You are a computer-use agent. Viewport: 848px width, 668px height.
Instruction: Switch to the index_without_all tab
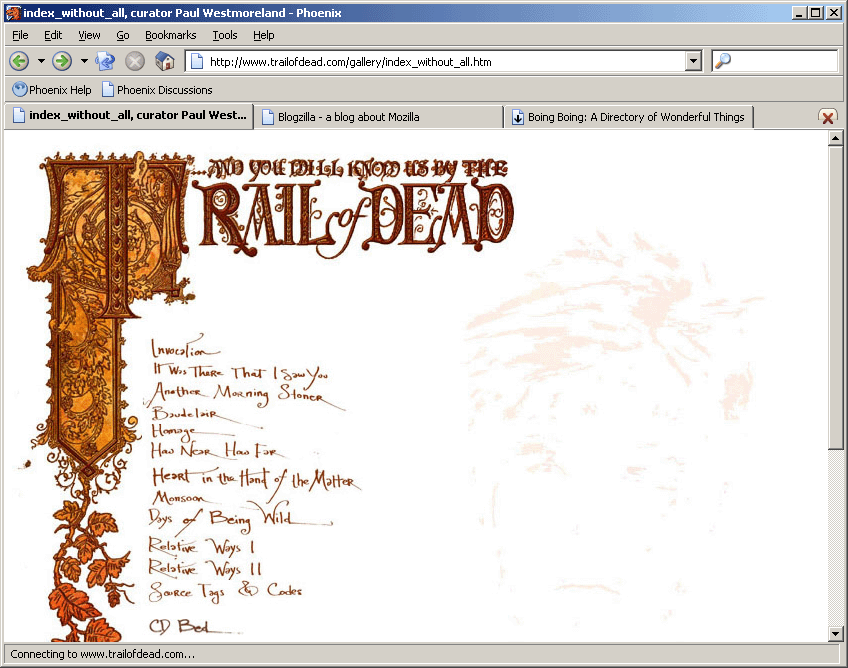pos(129,115)
